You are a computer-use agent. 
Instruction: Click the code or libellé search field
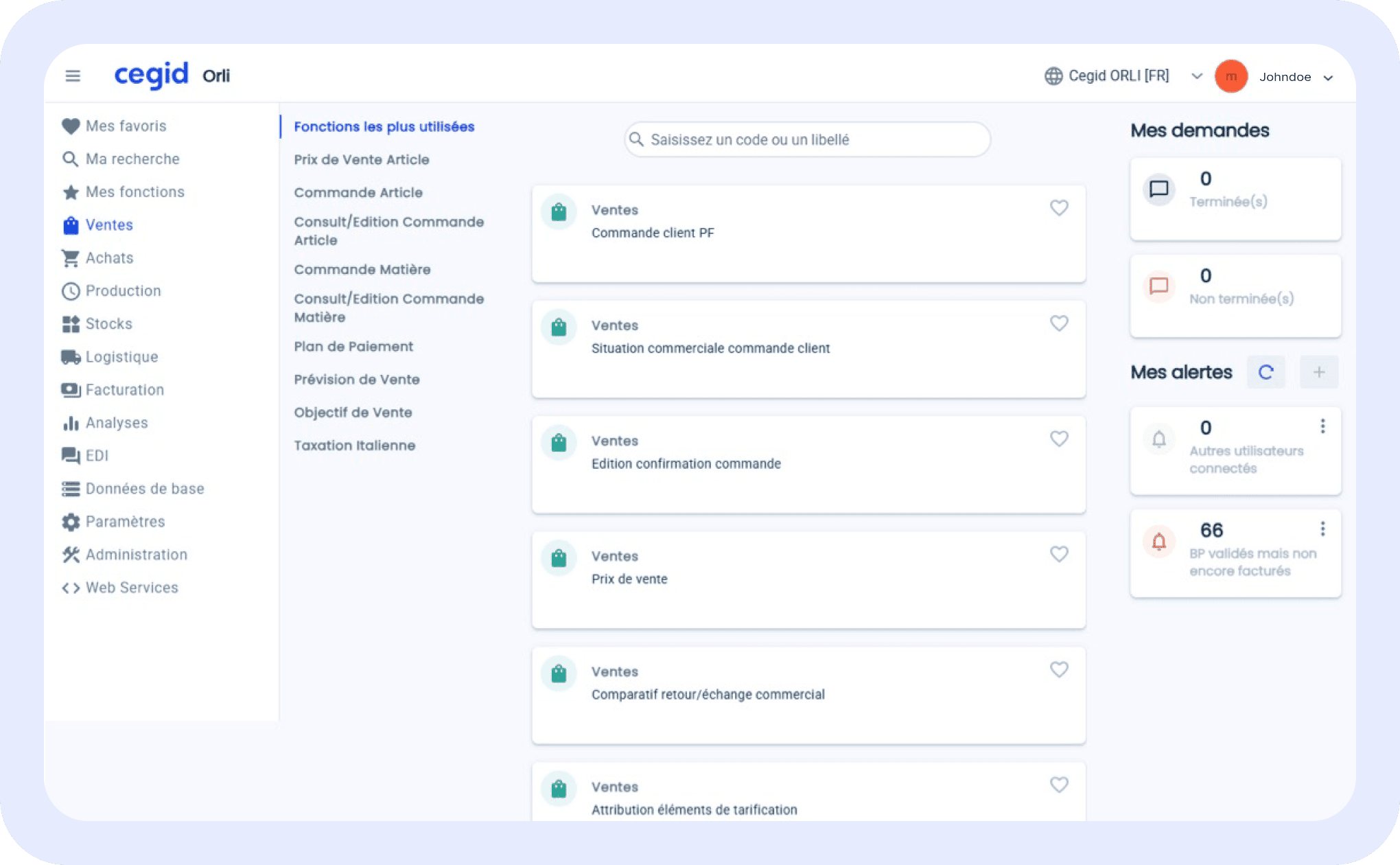806,140
